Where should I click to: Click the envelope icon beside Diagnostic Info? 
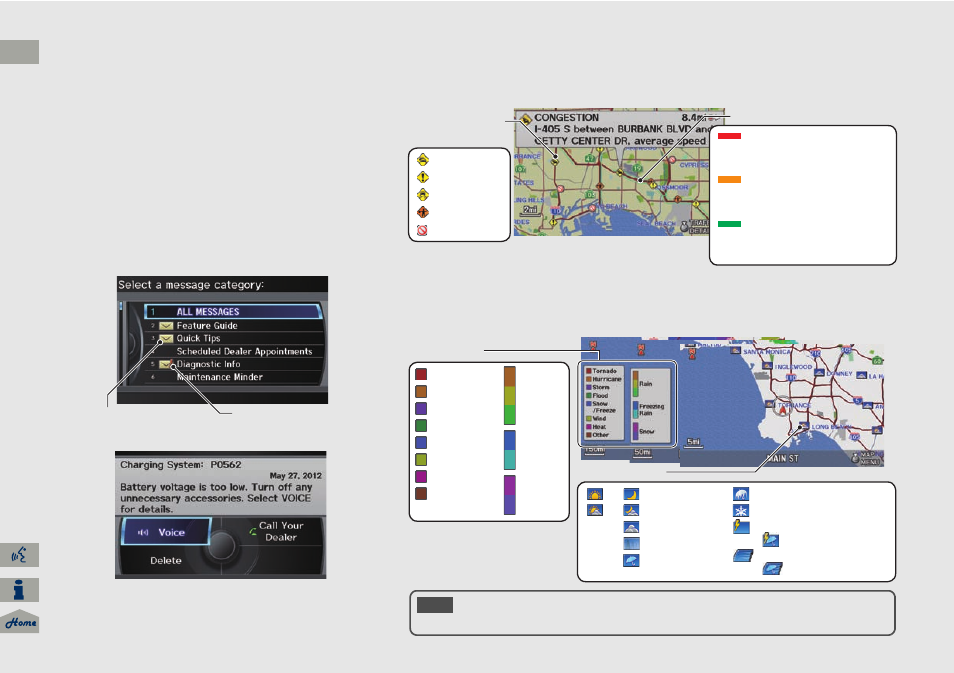(x=166, y=364)
